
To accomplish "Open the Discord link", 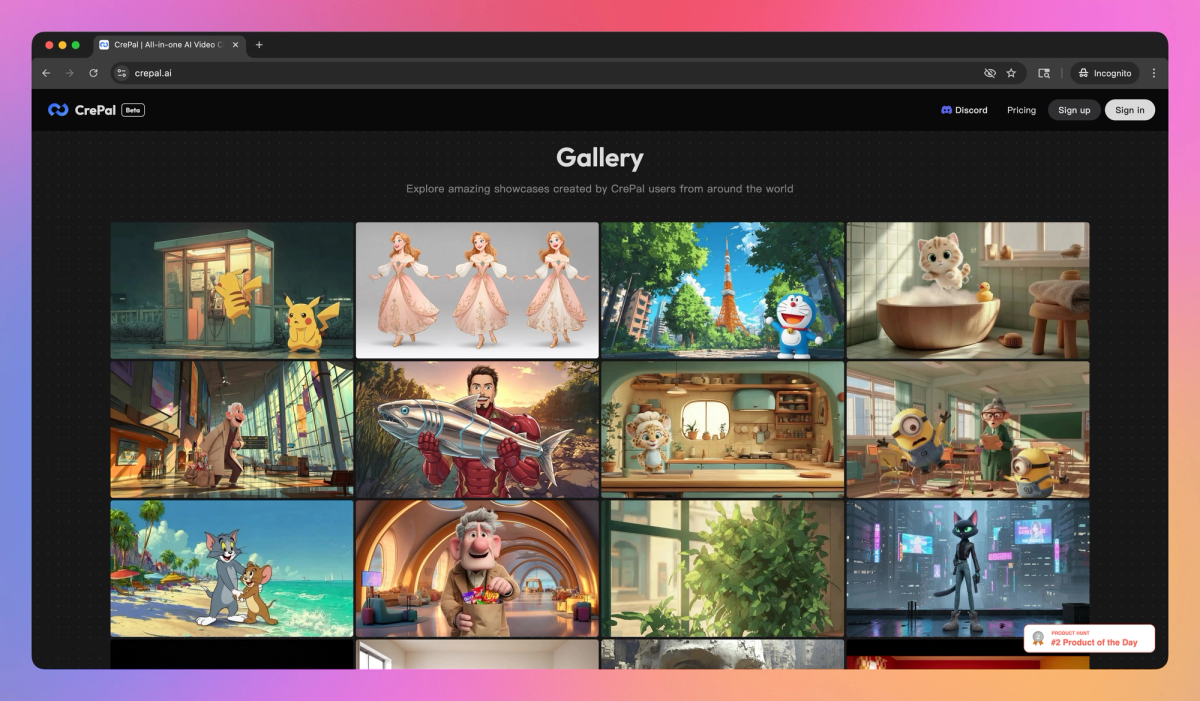I will coord(964,110).
